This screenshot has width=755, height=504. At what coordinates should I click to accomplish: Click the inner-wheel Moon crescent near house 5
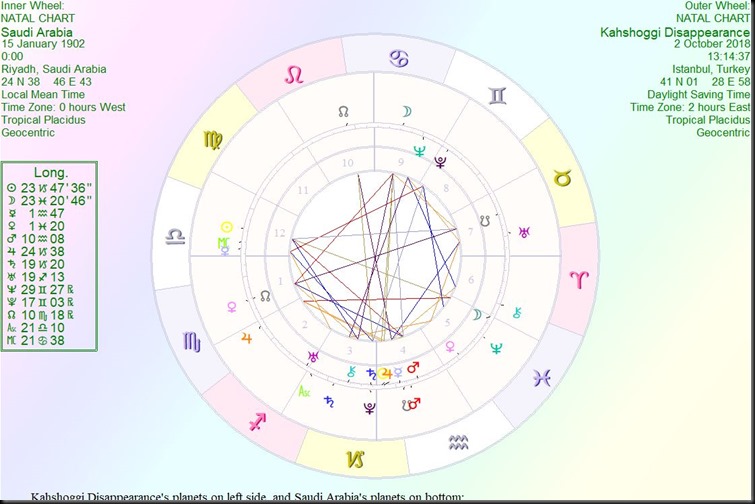tap(477, 314)
